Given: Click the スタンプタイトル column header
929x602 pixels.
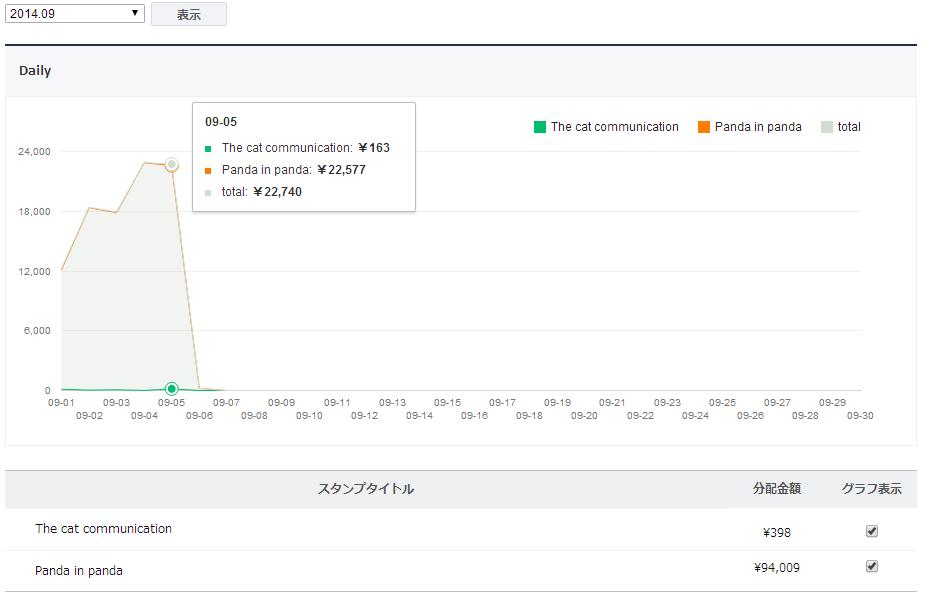Looking at the screenshot, I should (366, 489).
